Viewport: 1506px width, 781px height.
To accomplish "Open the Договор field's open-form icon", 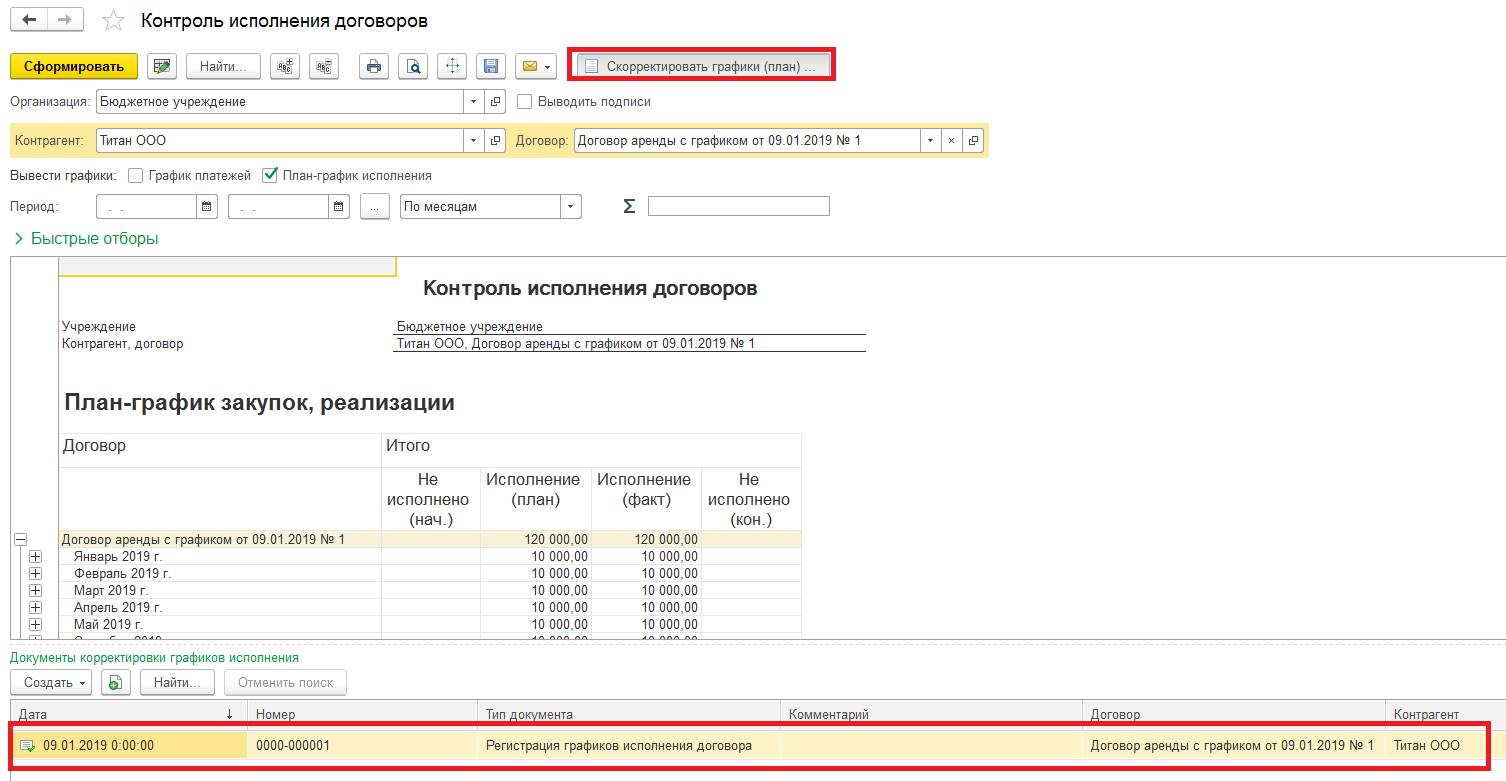I will click(973, 141).
